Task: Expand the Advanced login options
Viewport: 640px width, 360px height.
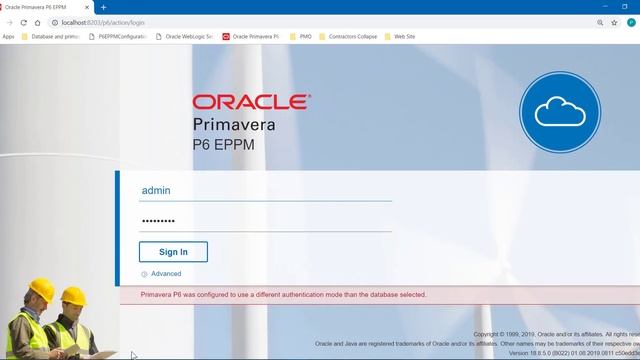Action: (161, 274)
